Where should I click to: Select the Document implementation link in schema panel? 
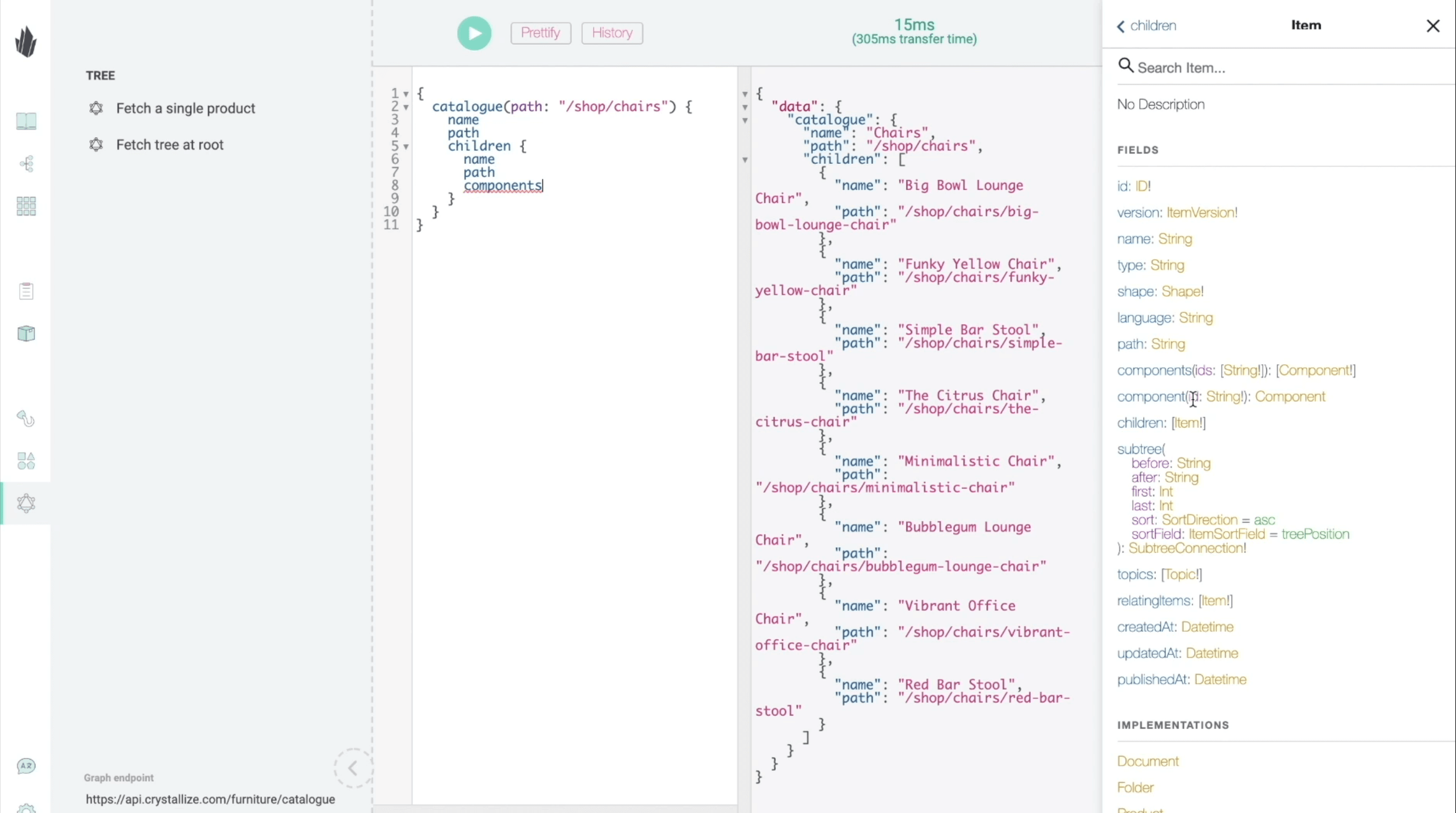click(1148, 760)
